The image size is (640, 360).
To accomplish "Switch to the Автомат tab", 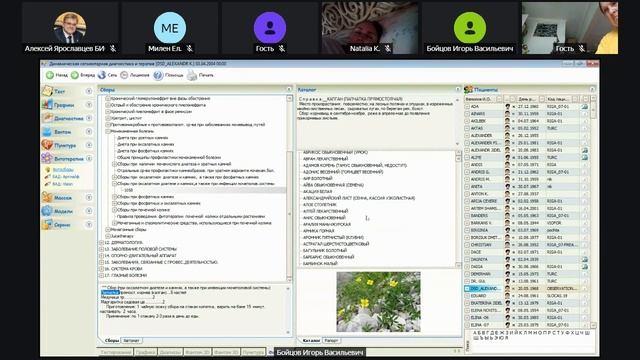I will point(131,340).
